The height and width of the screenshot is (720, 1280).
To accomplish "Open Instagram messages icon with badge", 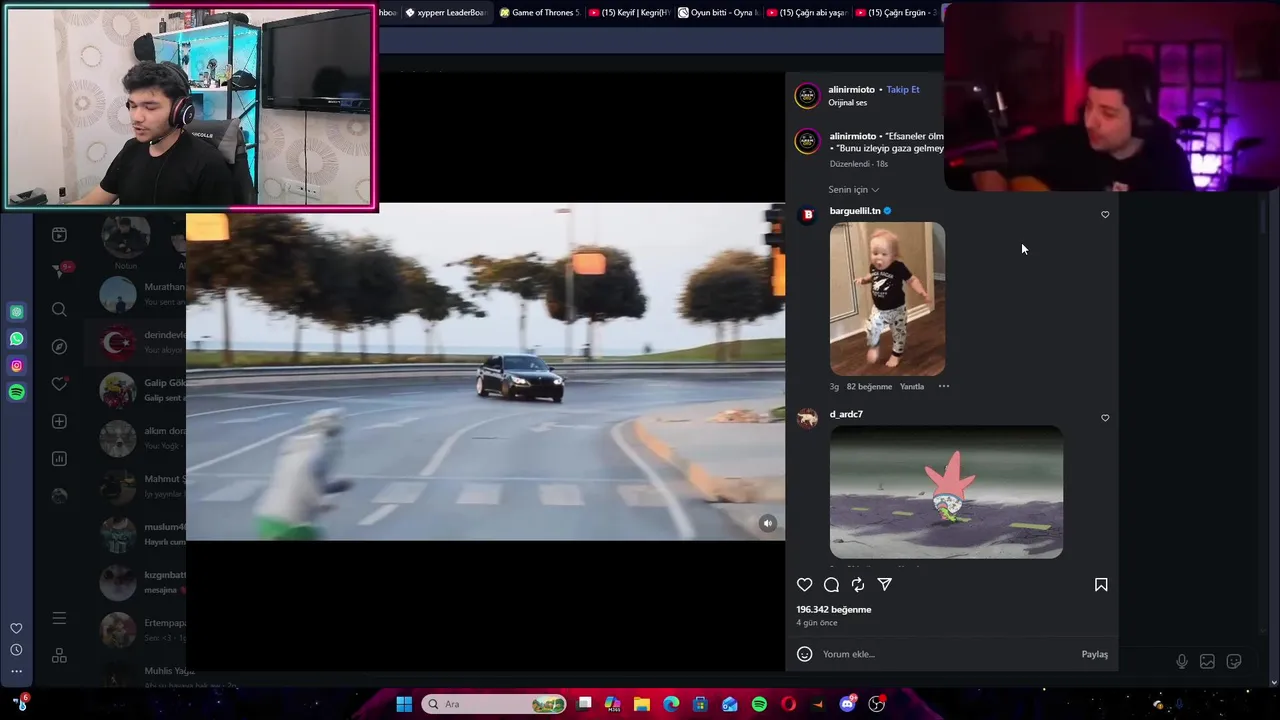I will point(59,271).
